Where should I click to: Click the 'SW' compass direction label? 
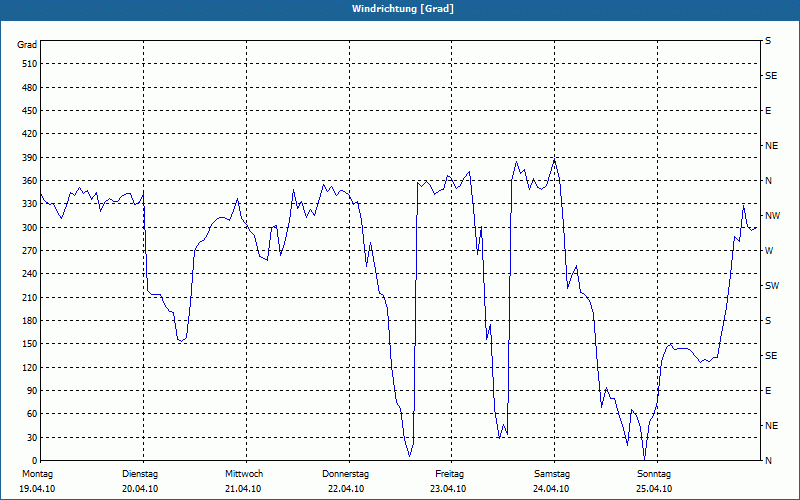click(772, 286)
